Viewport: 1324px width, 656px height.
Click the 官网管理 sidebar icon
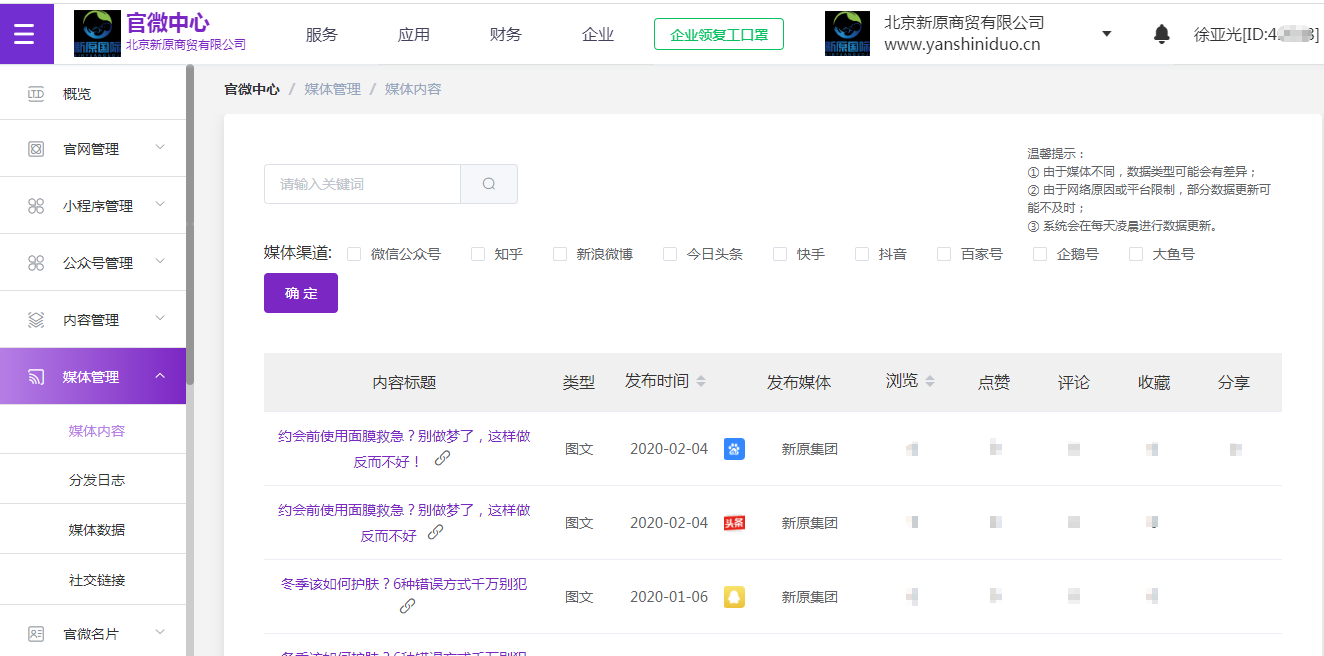[x=36, y=149]
